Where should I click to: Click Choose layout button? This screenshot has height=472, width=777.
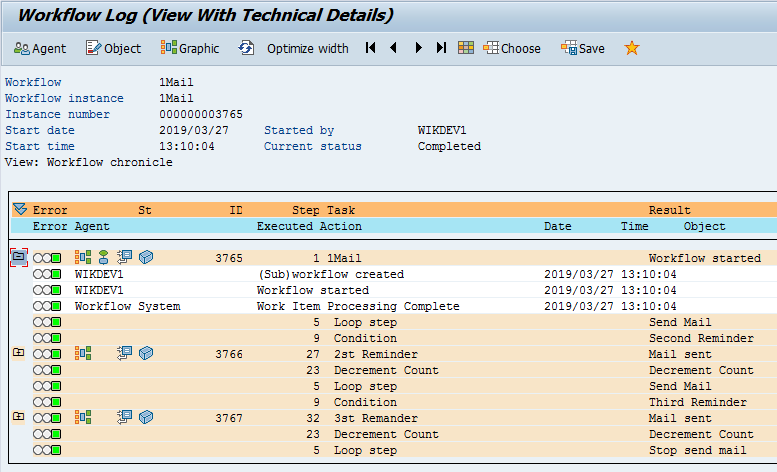click(512, 49)
